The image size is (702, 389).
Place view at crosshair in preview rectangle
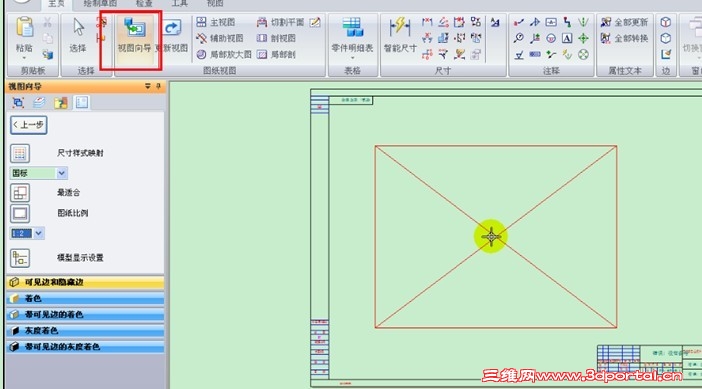click(491, 236)
